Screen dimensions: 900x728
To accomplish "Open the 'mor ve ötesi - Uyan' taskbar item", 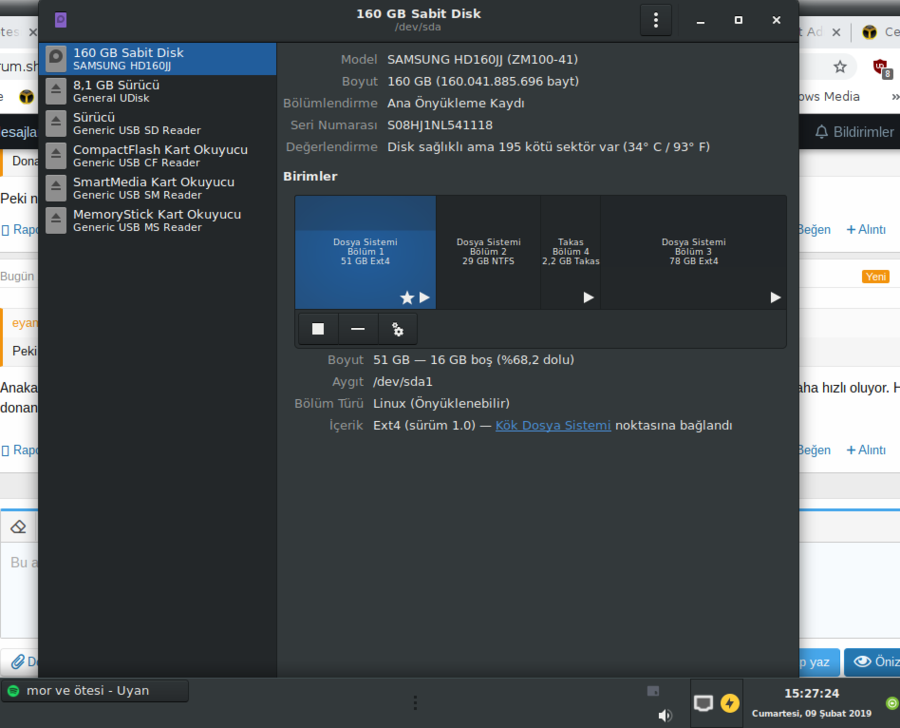I will coord(95,691).
